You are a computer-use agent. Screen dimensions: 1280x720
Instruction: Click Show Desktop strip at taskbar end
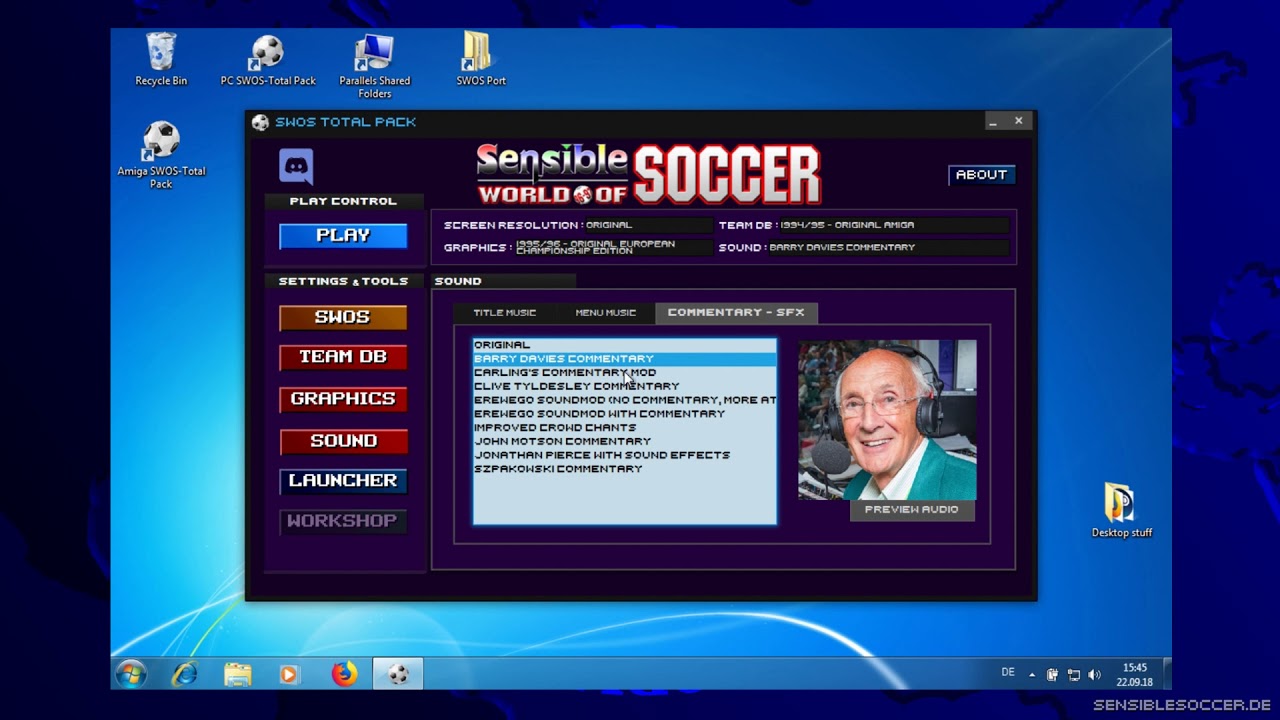pos(1167,674)
